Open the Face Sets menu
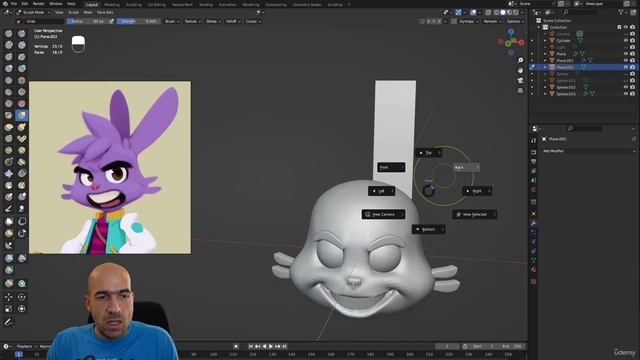This screenshot has height=360, width=640. coord(105,13)
